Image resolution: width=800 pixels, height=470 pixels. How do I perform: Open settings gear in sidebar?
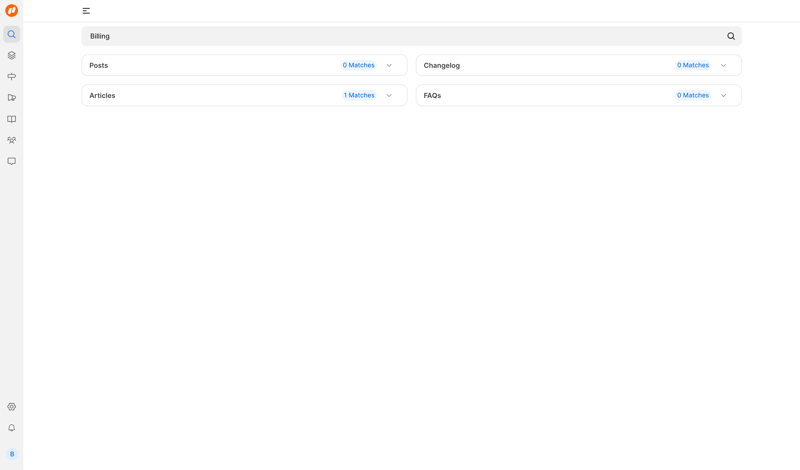click(11, 407)
